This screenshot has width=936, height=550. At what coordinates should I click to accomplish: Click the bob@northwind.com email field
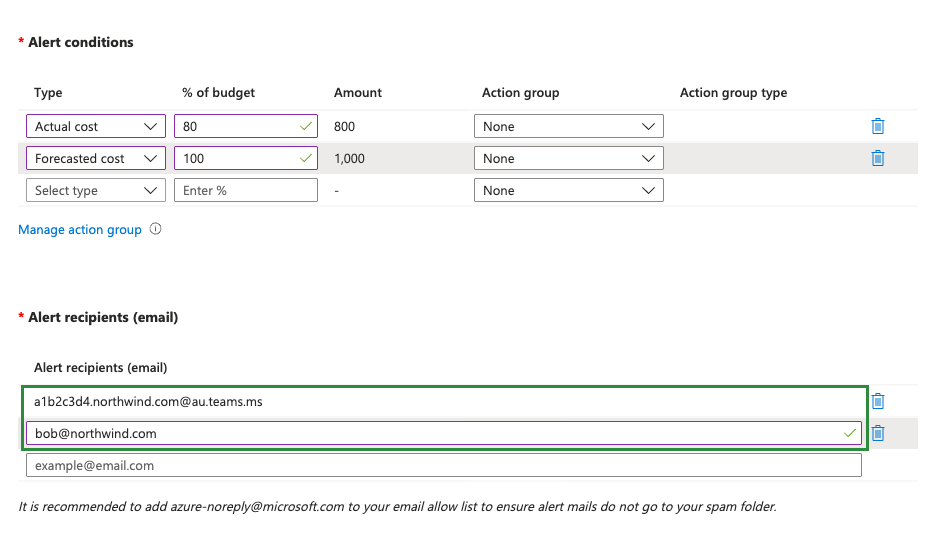click(x=444, y=434)
